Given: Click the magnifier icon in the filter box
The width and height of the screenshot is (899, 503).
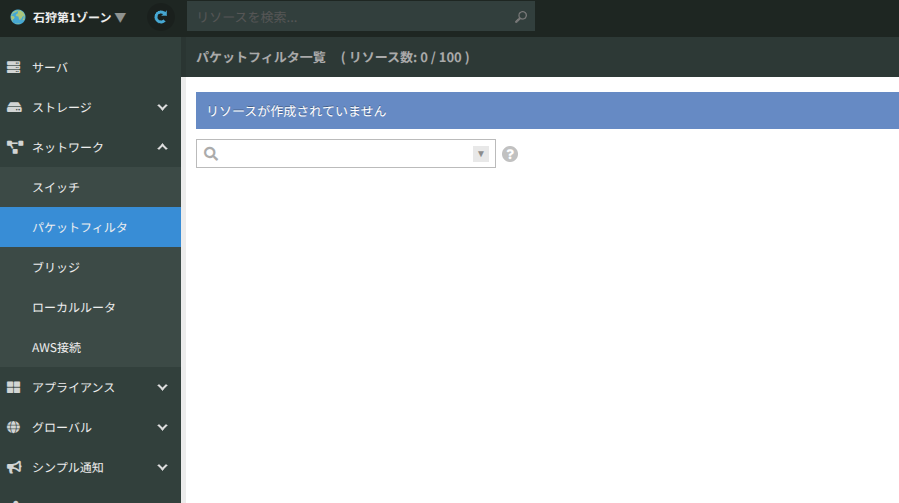Looking at the screenshot, I should (x=211, y=154).
